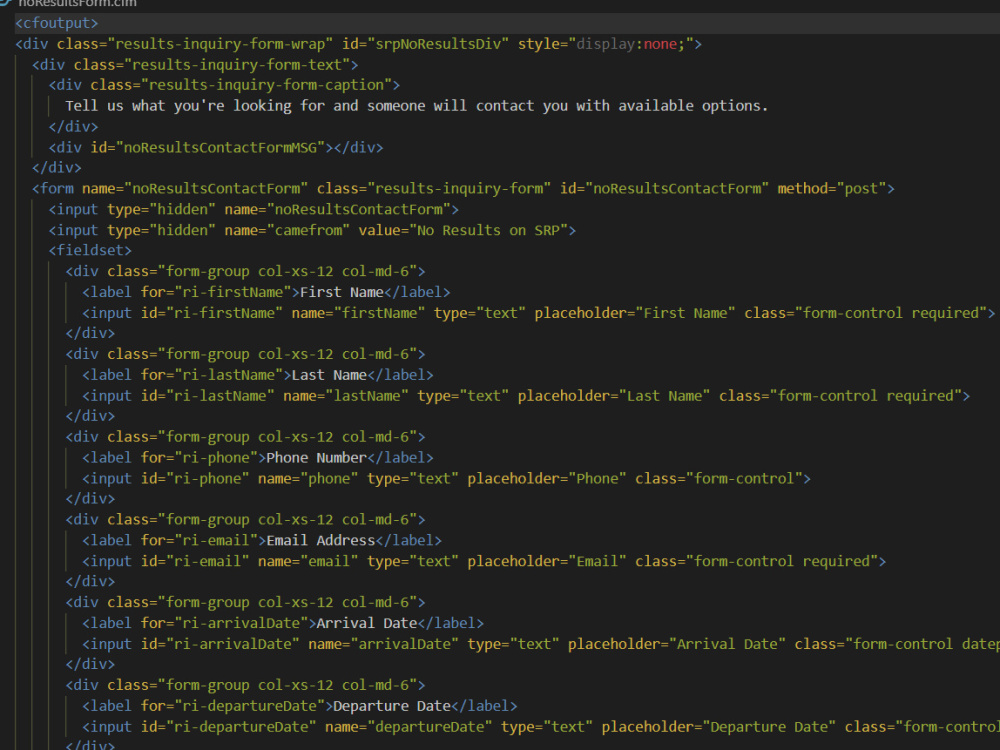Click the placeholder "Phone" attribute
Viewport: 1000px width, 750px height.
[547, 479]
